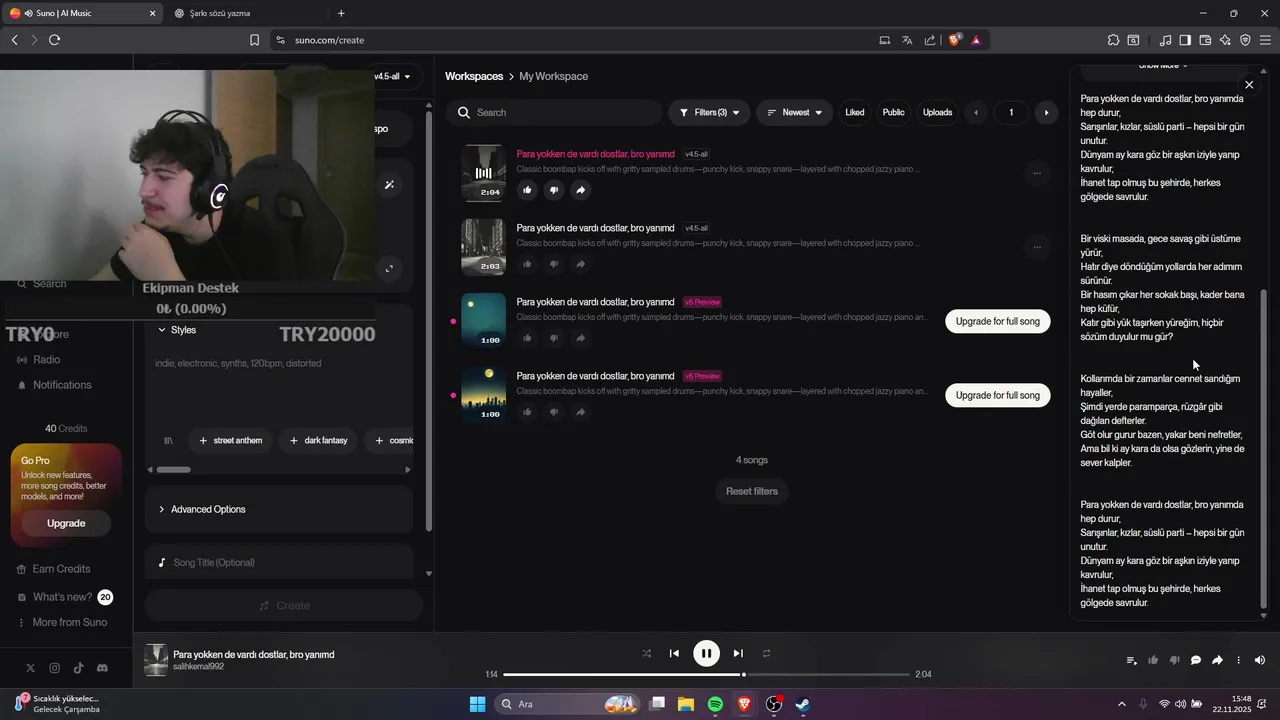Open Suno's Instagram social link
The image size is (1280, 720).
(54, 668)
